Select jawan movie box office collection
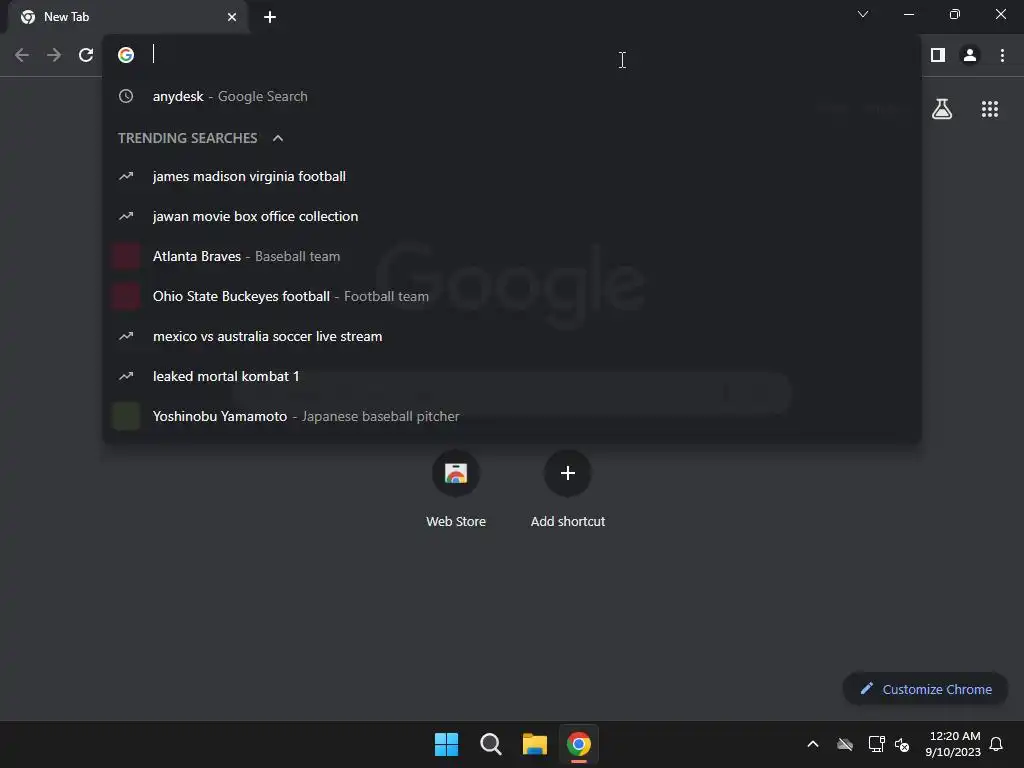The height and width of the screenshot is (768, 1024). [x=511, y=216]
